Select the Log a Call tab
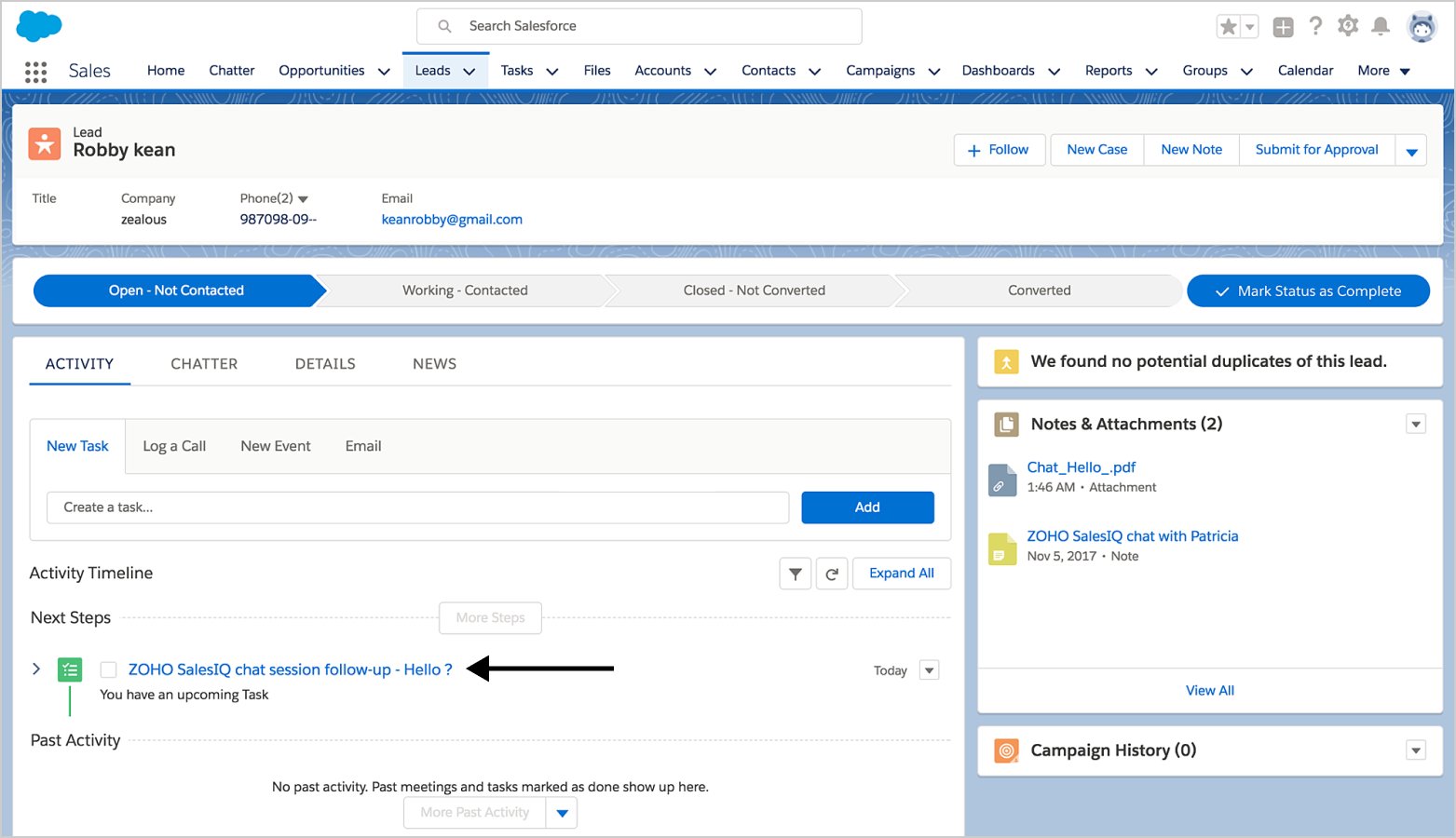1456x838 pixels. [174, 446]
